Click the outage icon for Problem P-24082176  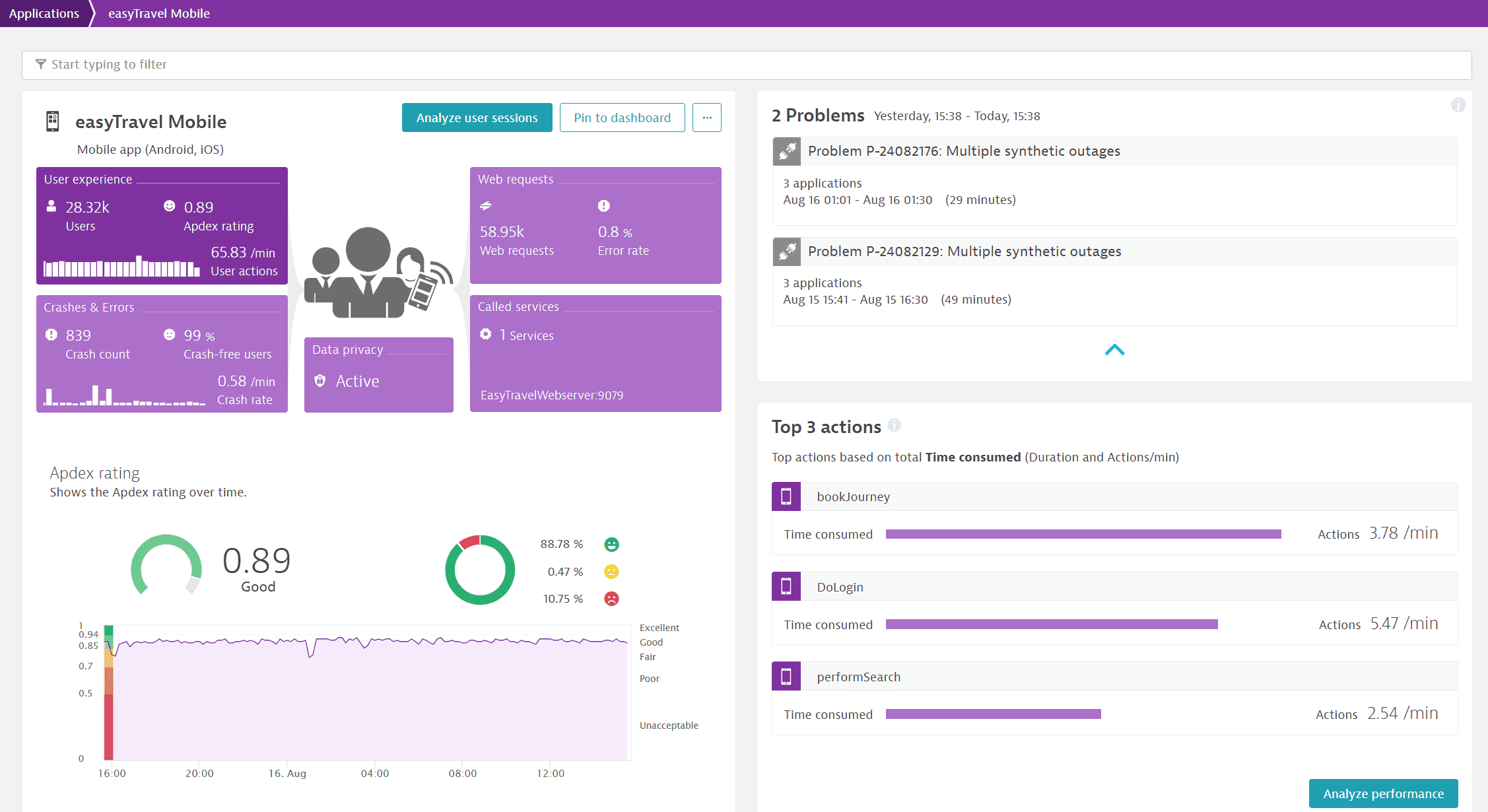pos(786,151)
